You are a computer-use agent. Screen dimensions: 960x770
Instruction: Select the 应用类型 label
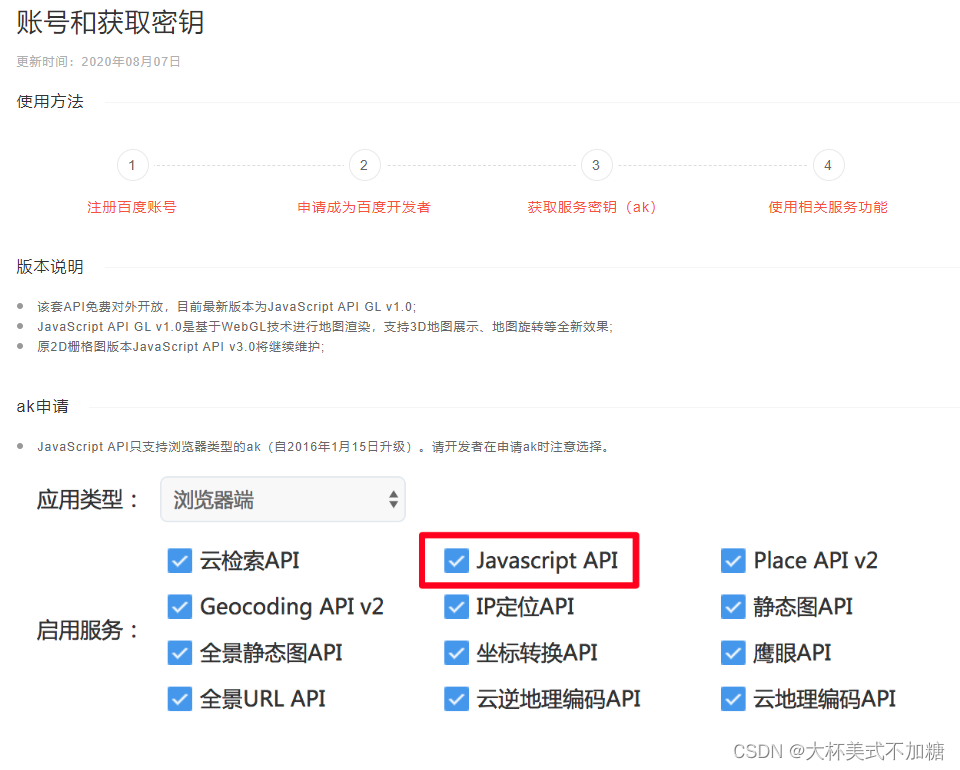click(x=88, y=499)
